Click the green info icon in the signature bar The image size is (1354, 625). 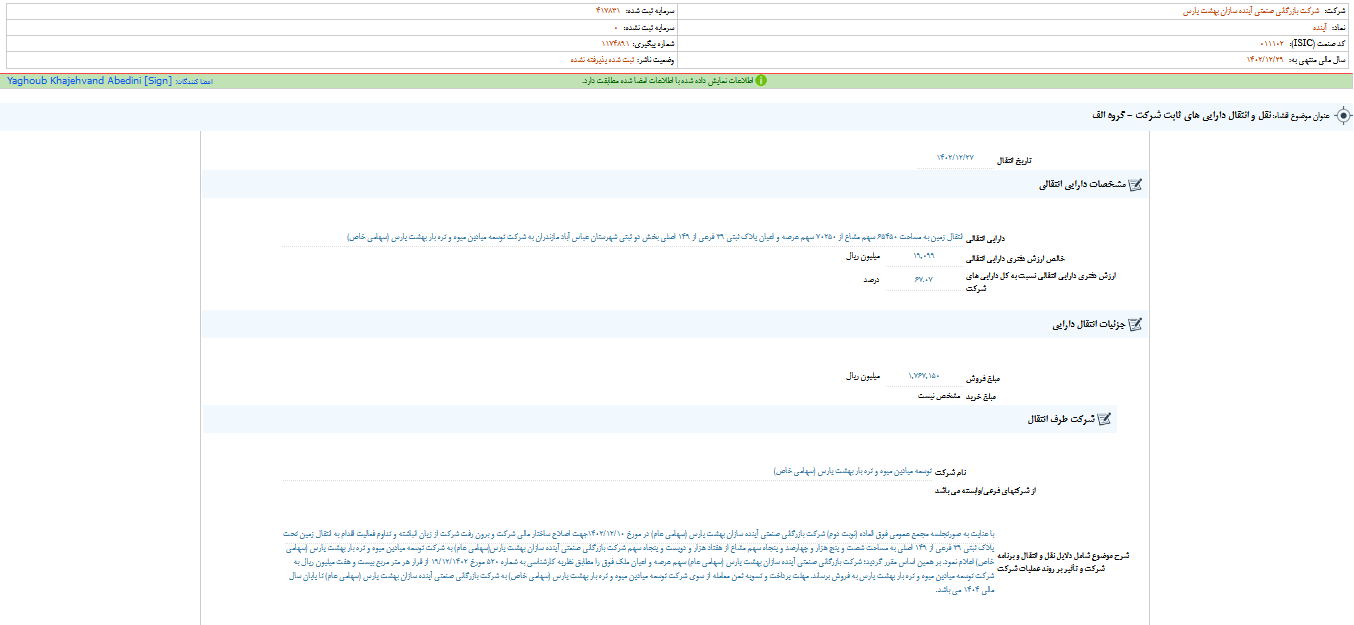(x=760, y=80)
